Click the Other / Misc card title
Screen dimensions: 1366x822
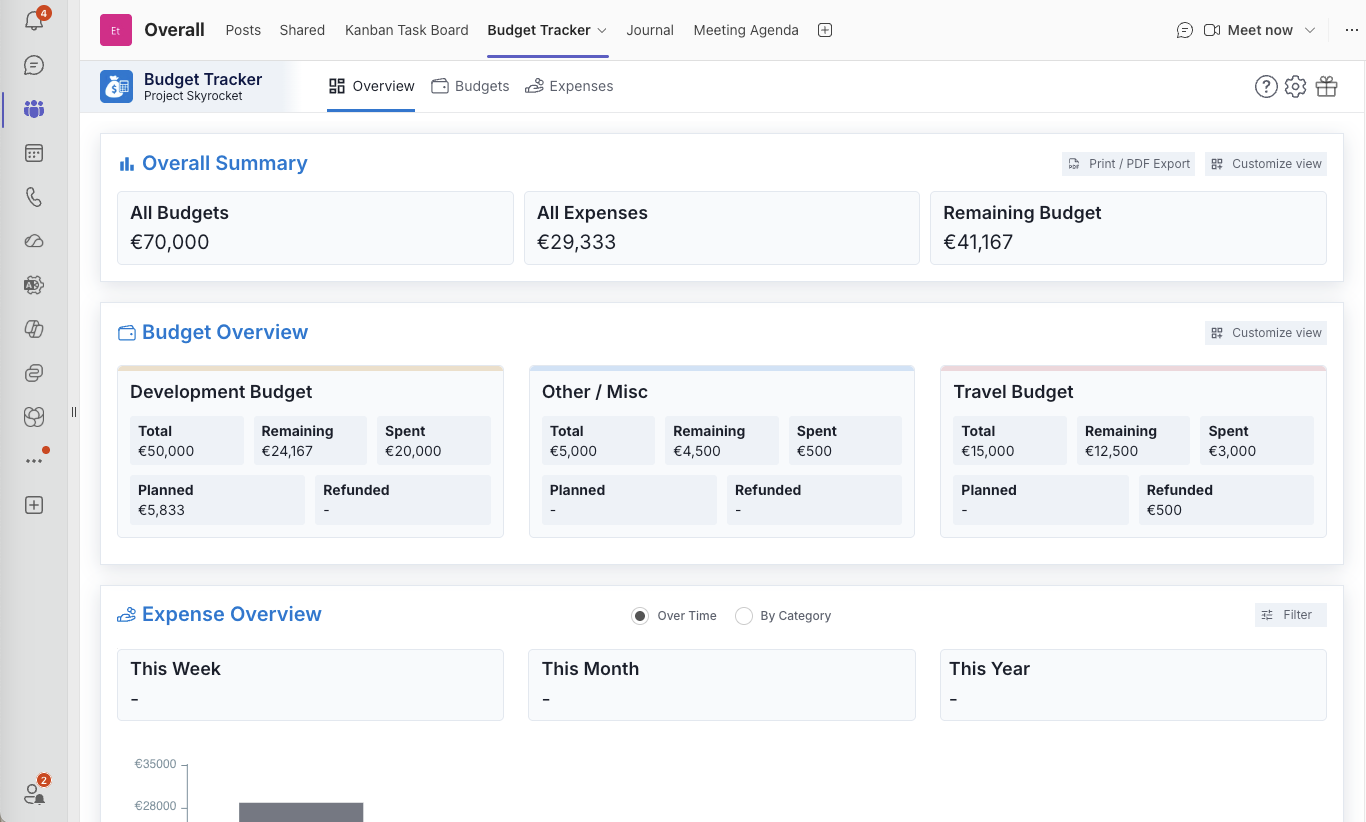point(595,392)
